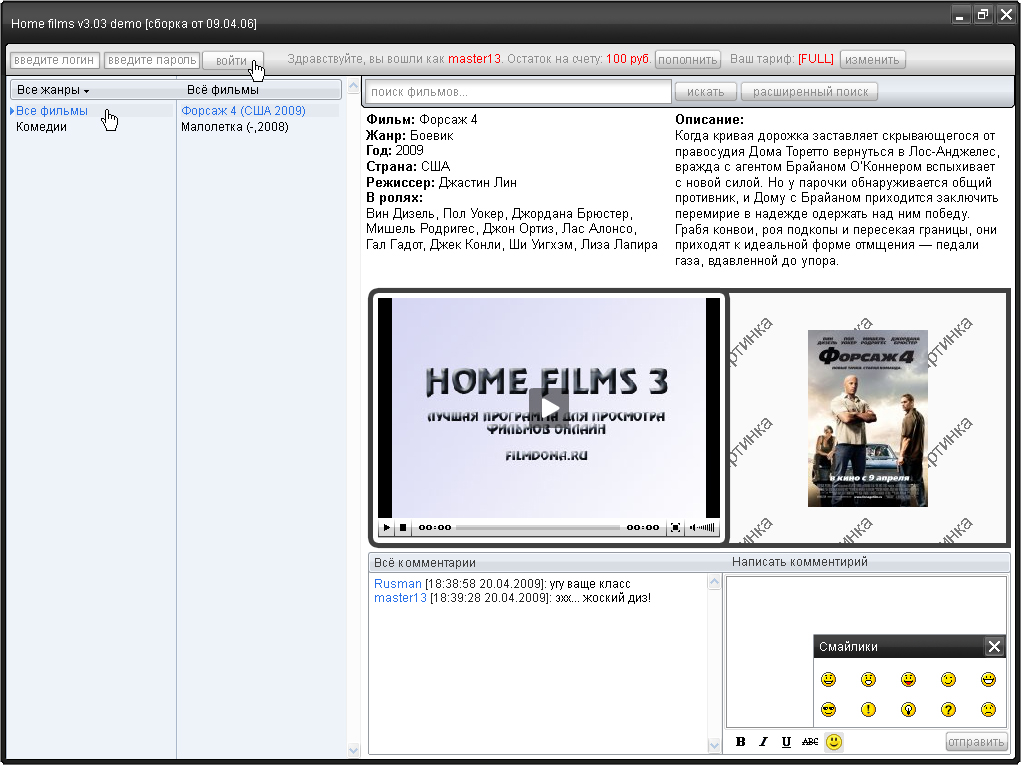Apply underline formatting to comment

787,742
